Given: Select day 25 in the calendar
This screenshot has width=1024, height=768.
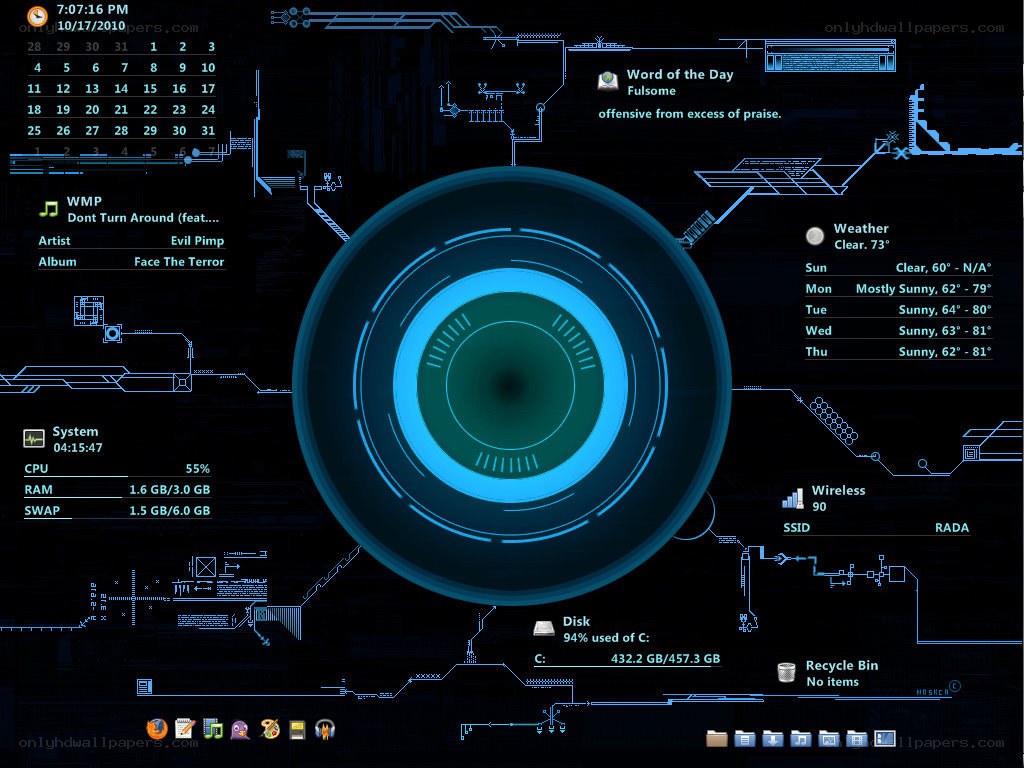Looking at the screenshot, I should 34,131.
